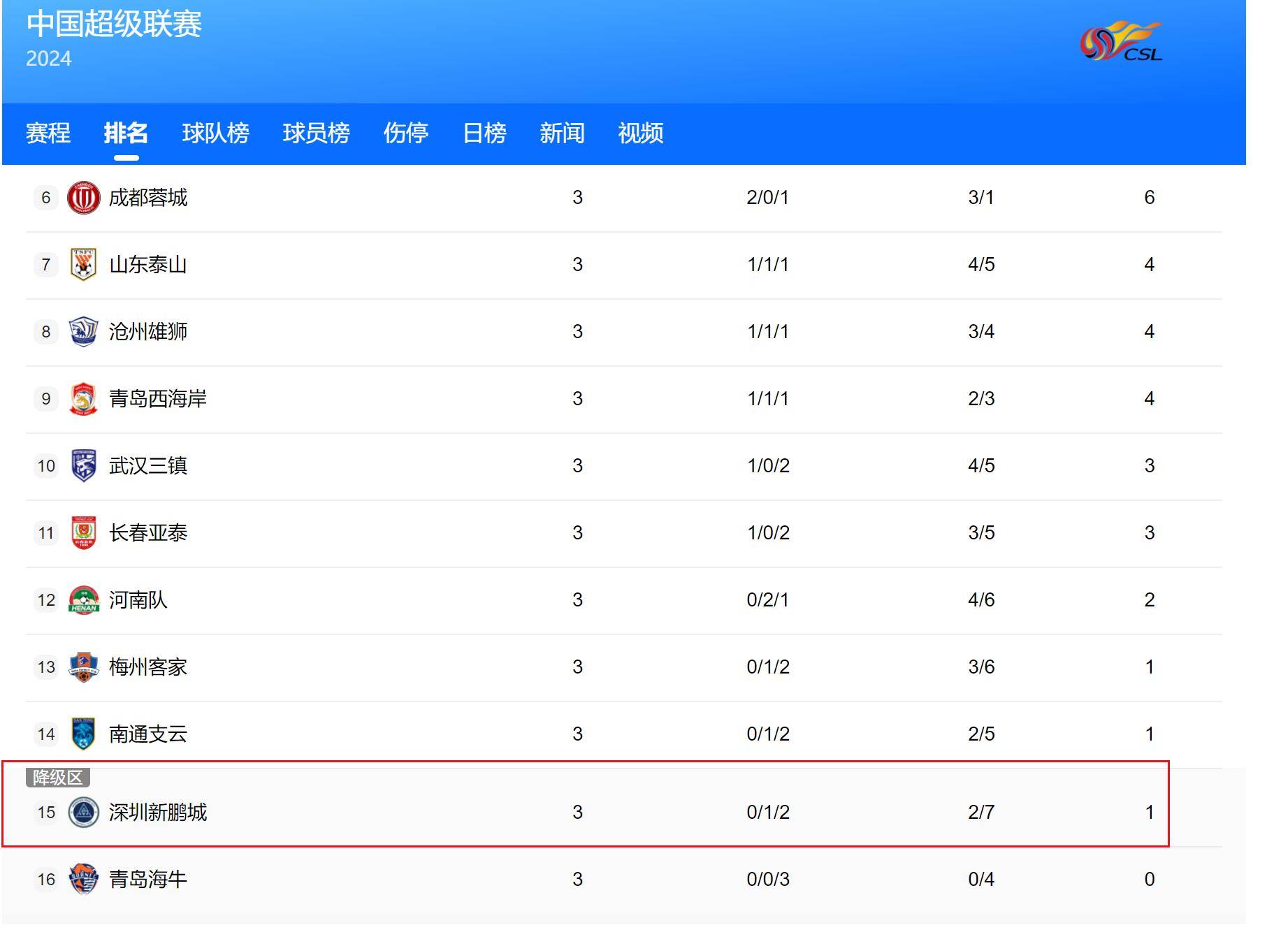Open team page 武汉三镇
1288x946 pixels.
click(x=148, y=466)
